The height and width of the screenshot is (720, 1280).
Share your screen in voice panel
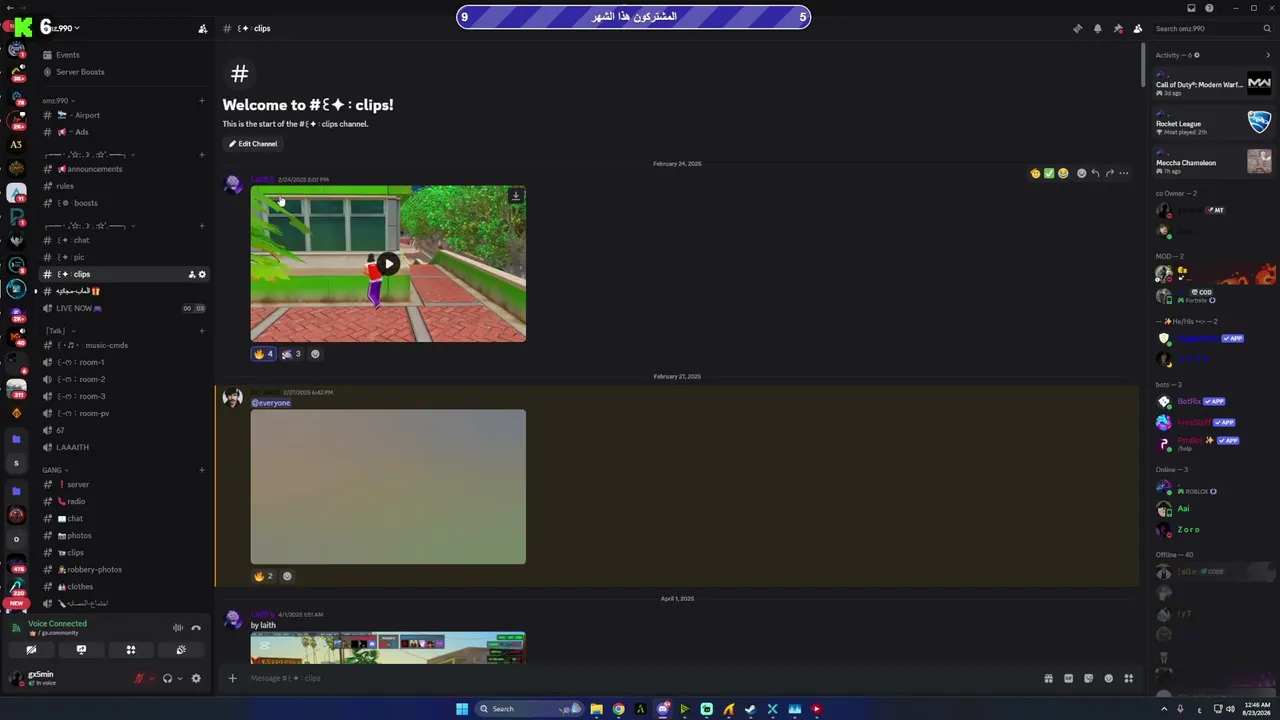tap(81, 650)
